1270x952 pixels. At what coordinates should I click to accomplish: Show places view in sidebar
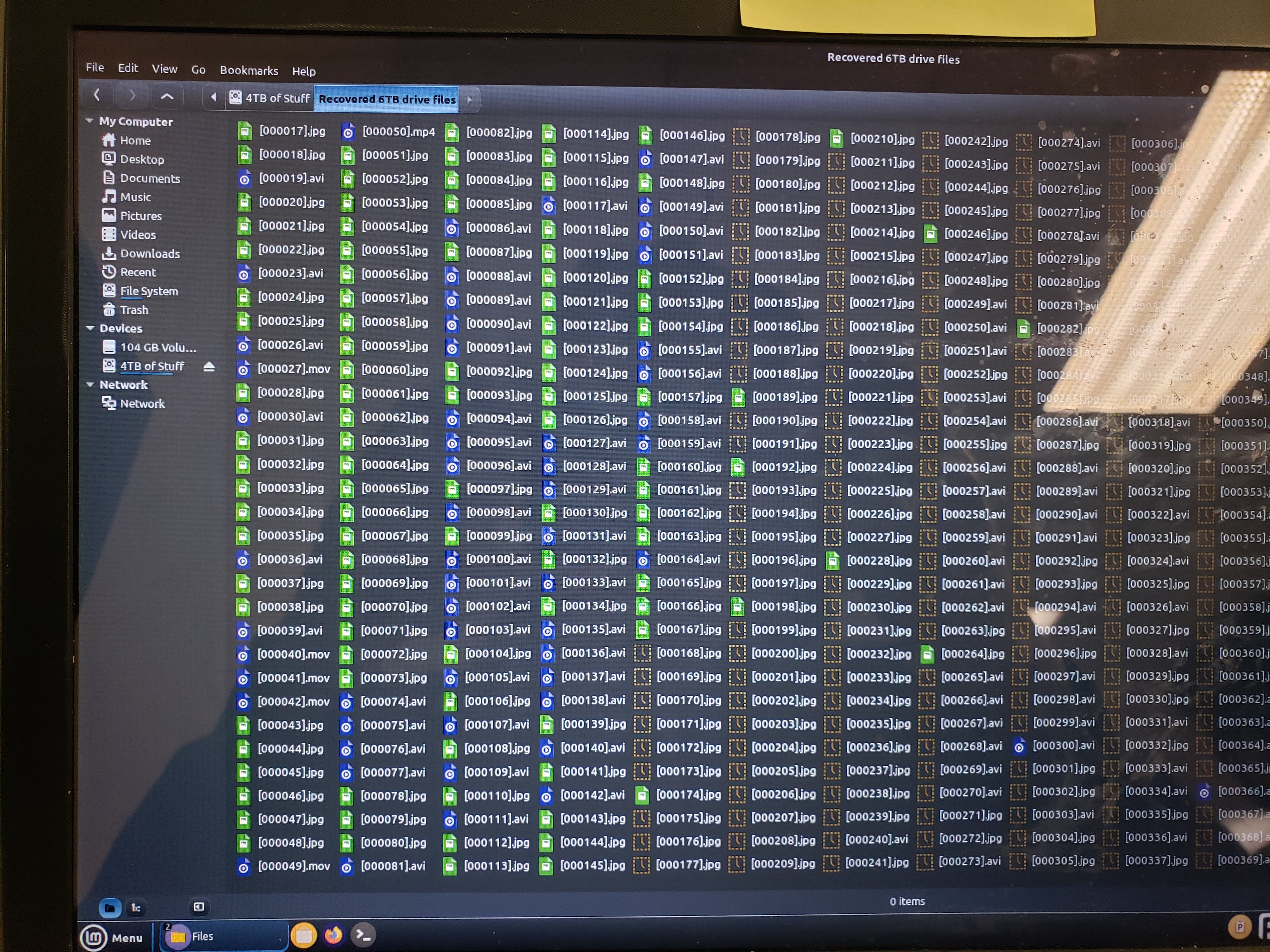pos(110,907)
